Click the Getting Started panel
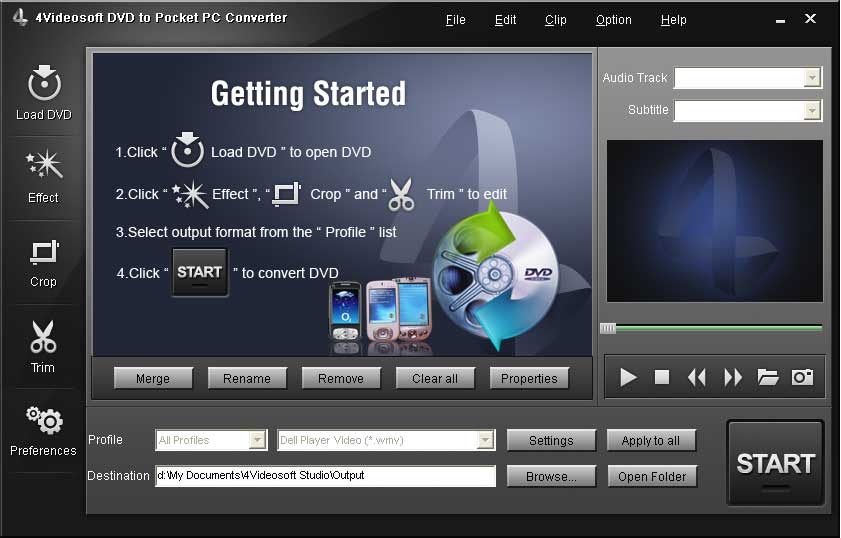Screen dimensions: 841x538 tap(342, 204)
